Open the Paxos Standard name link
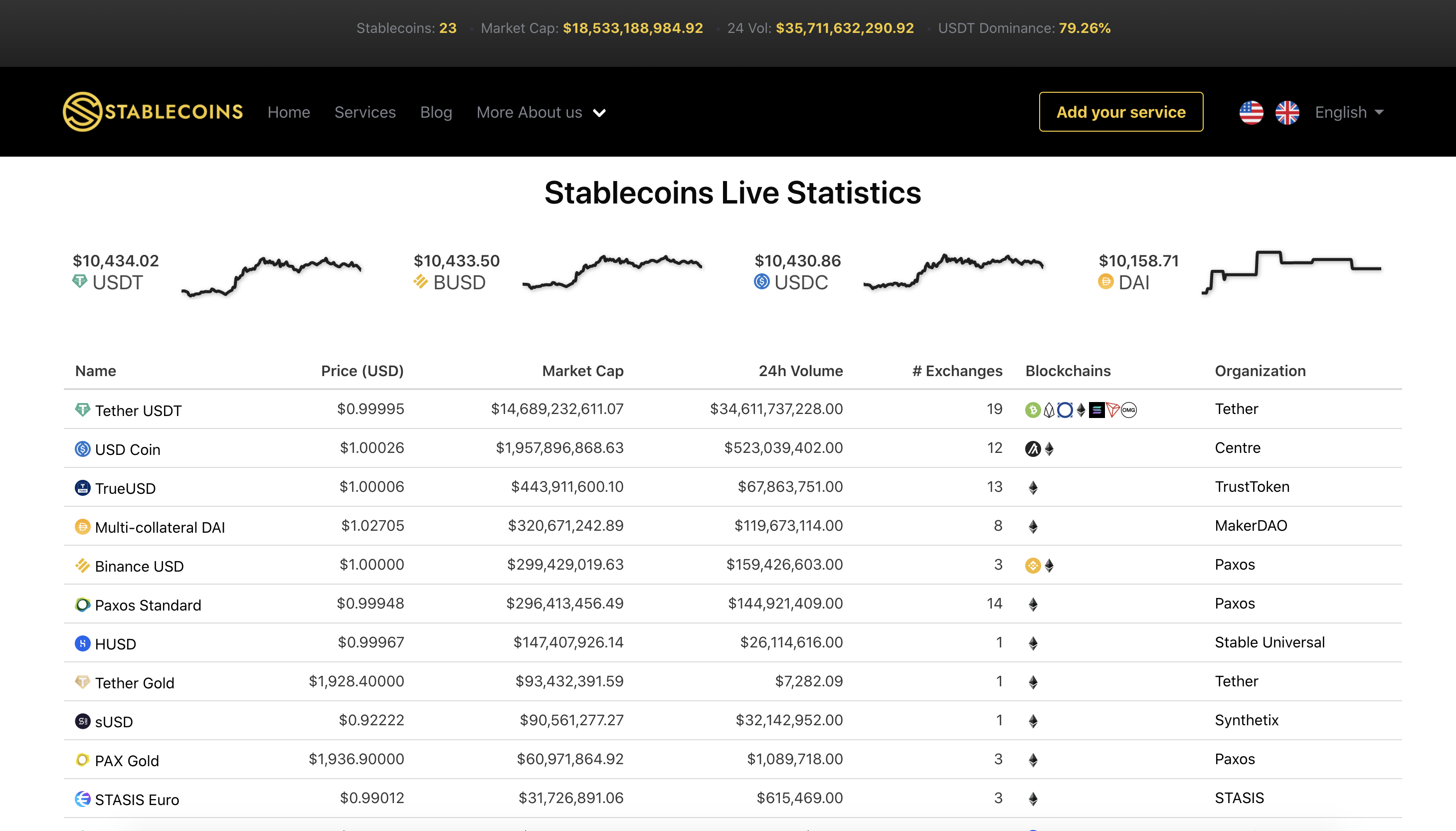 point(148,605)
